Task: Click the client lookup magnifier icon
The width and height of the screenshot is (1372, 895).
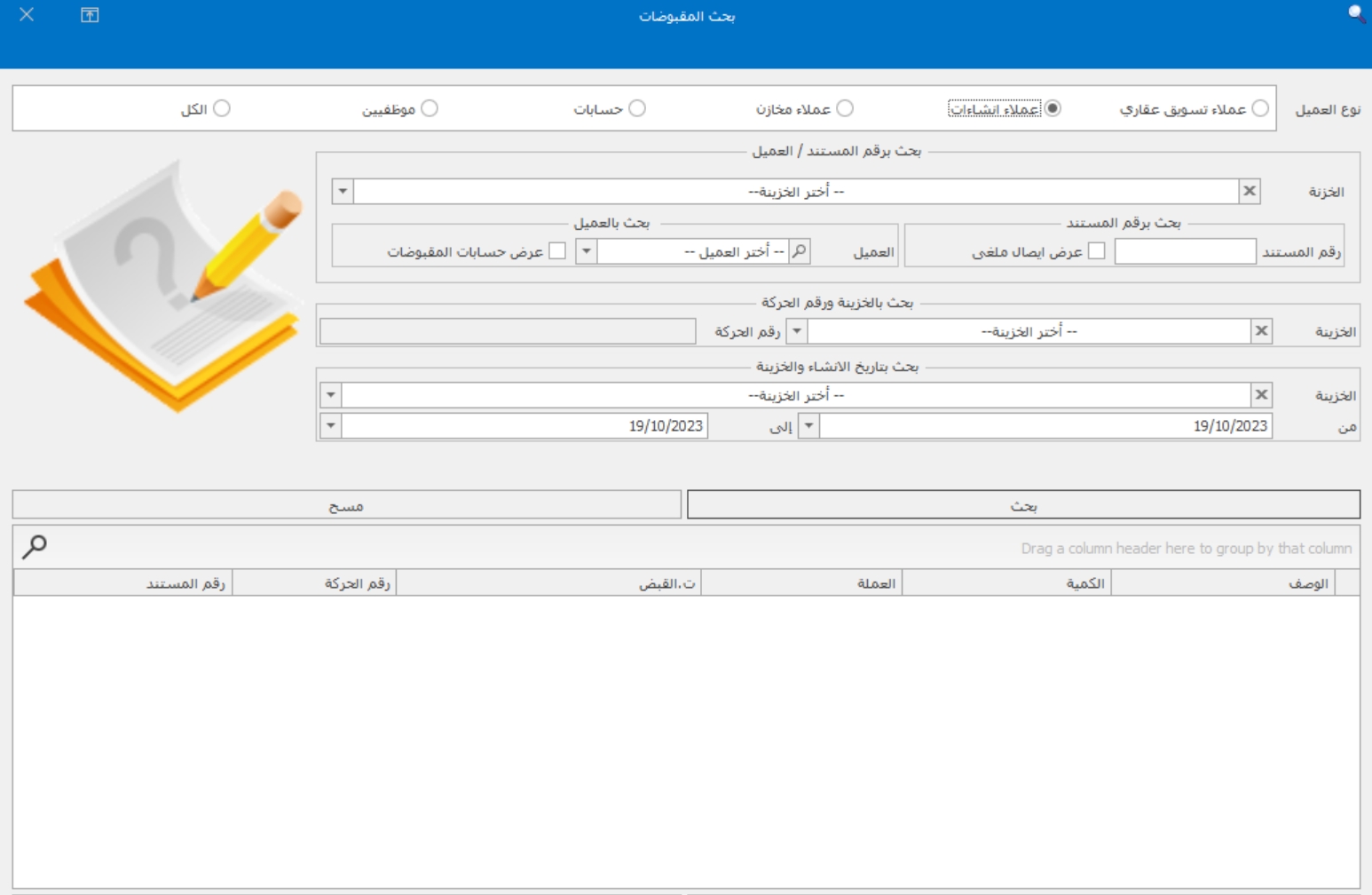Action: click(x=800, y=251)
